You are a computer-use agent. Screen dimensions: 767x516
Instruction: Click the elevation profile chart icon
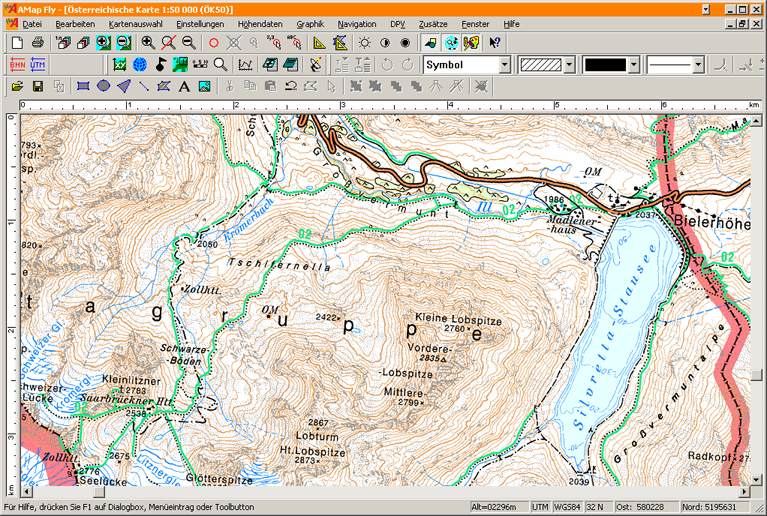[245, 65]
